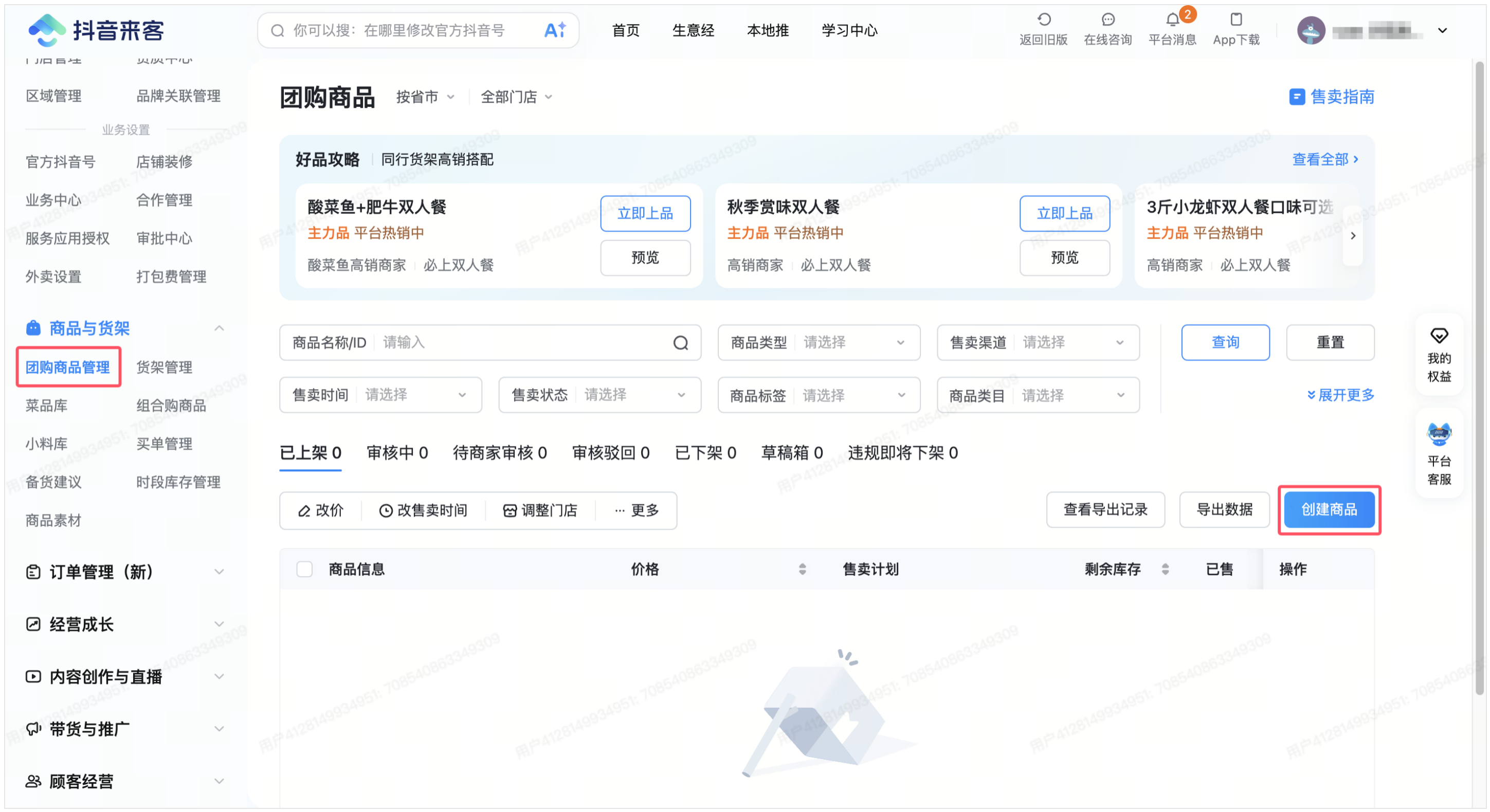The image size is (1490, 812).
Task: Switch to the 草稿箱 tab
Action: [792, 453]
